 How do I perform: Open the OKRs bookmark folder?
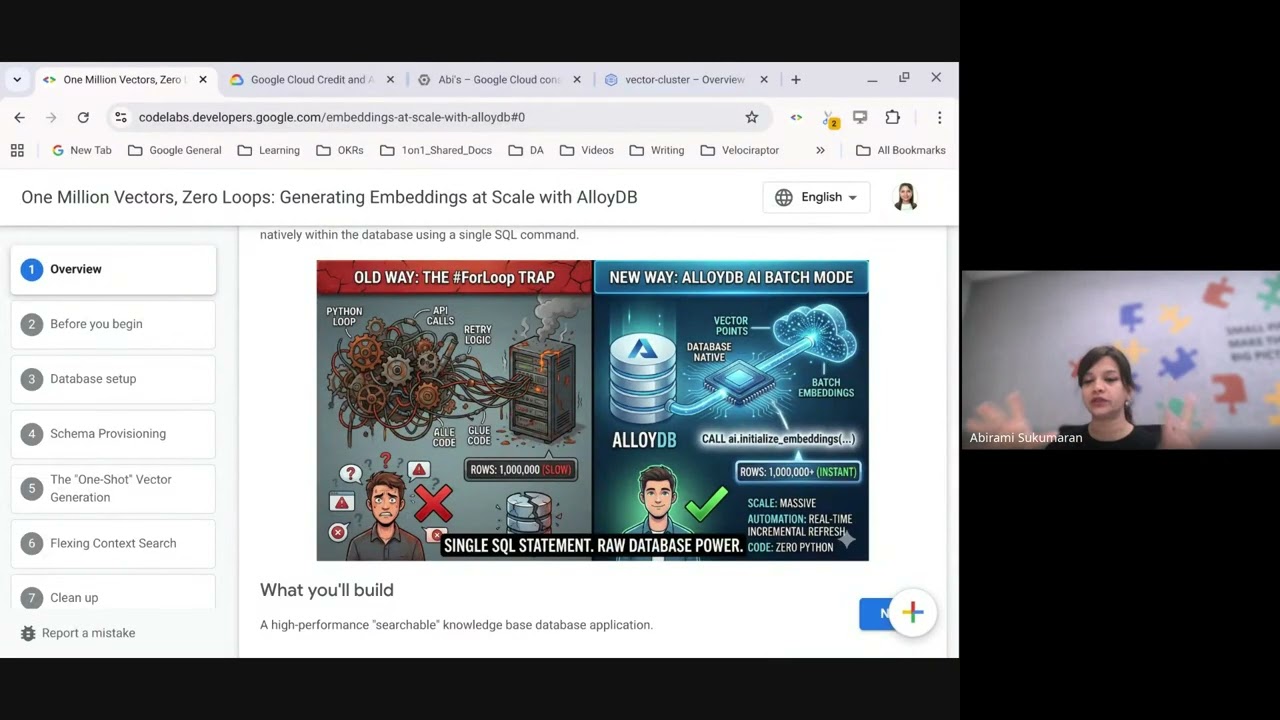pos(340,150)
